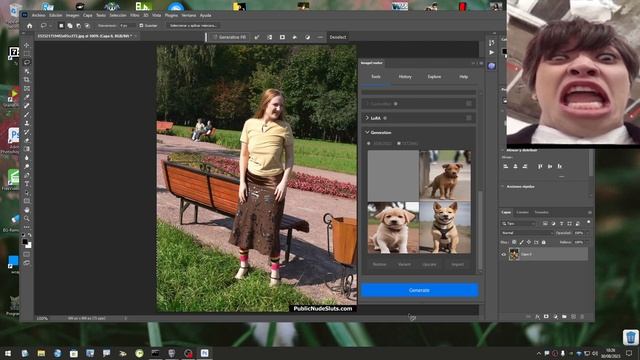Delete the layer with the trash icon

[x=582, y=316]
